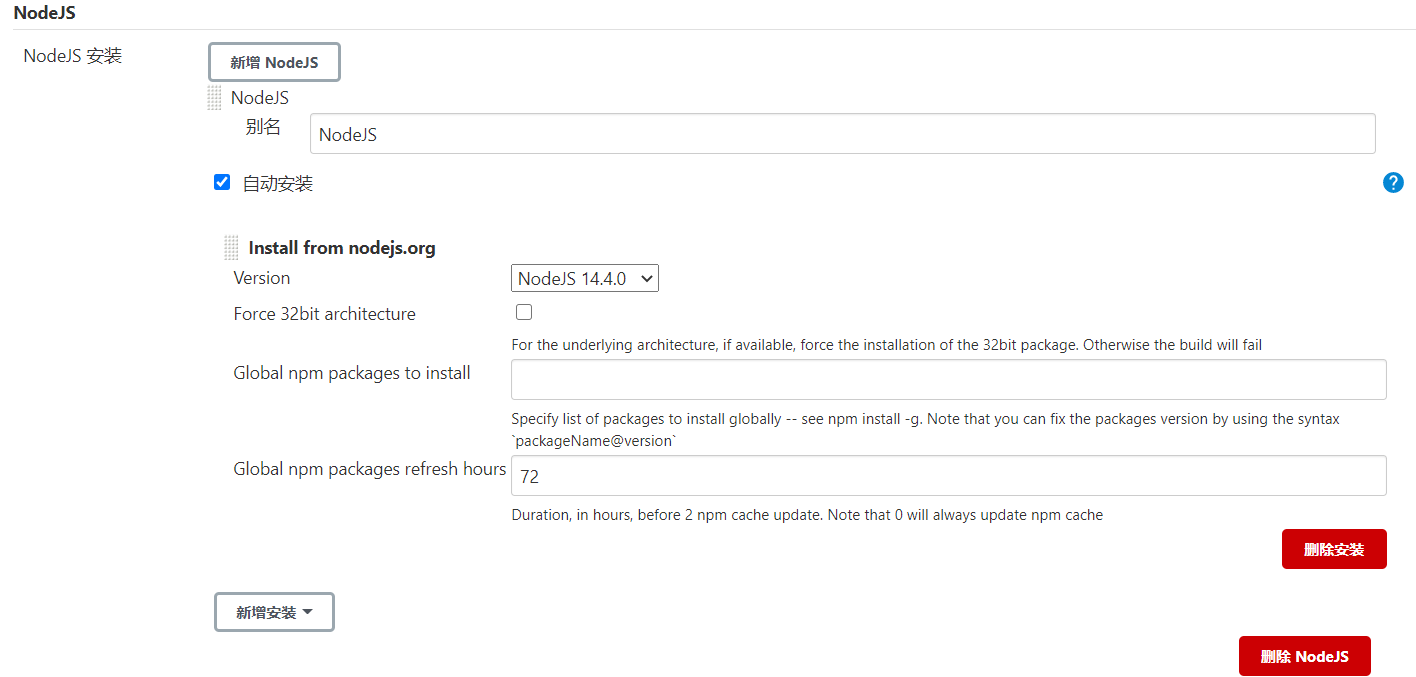Expand the 新增安装 dropdown button
The height and width of the screenshot is (677, 1416).
[274, 612]
